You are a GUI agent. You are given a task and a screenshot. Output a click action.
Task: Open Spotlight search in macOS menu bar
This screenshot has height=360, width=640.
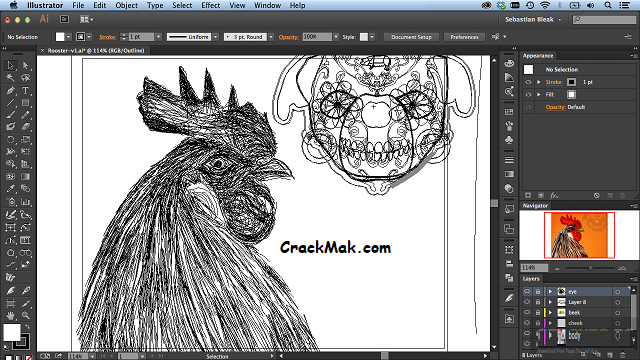608,5
